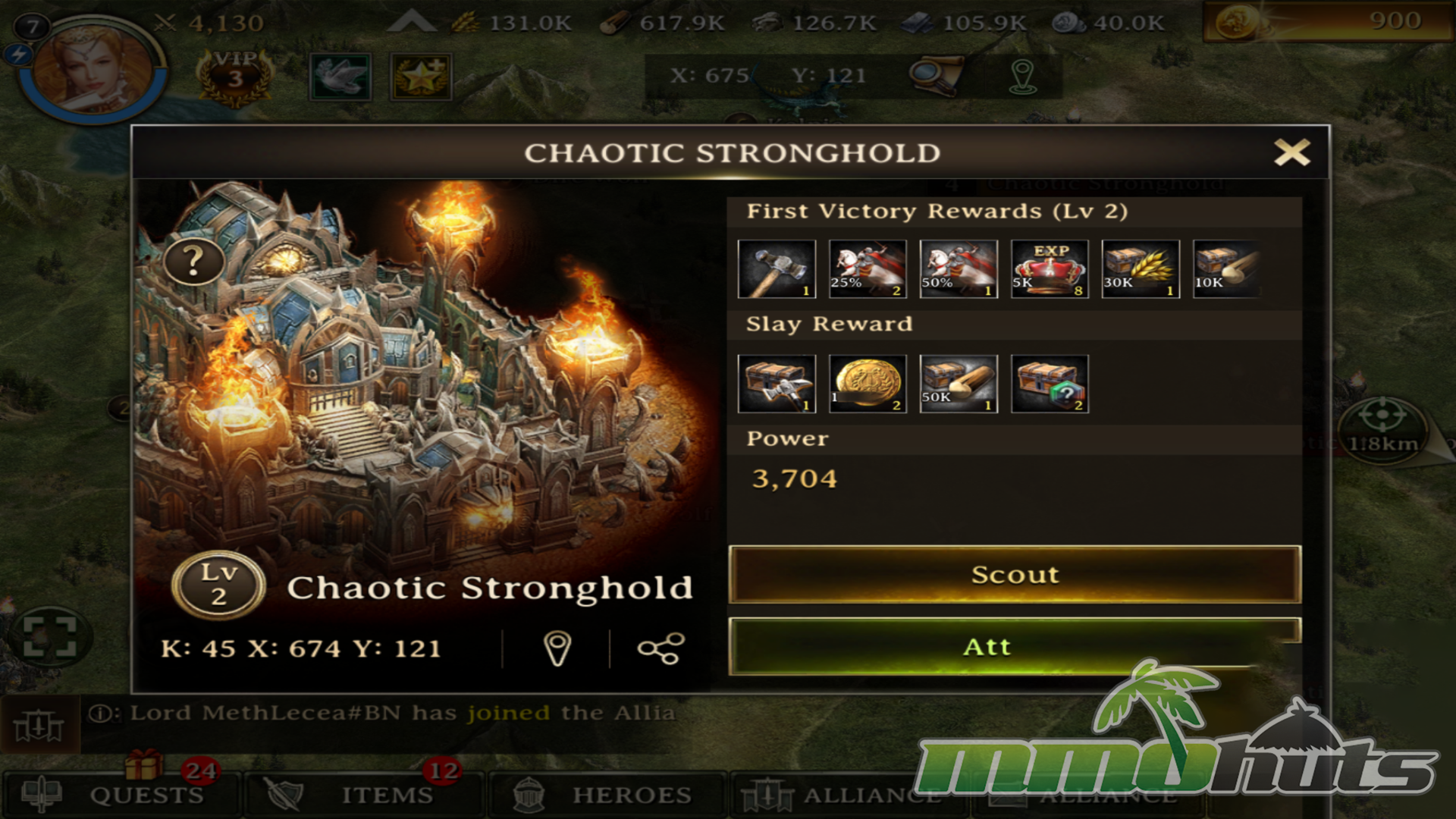Expand the resource bar up arrow

(x=410, y=21)
